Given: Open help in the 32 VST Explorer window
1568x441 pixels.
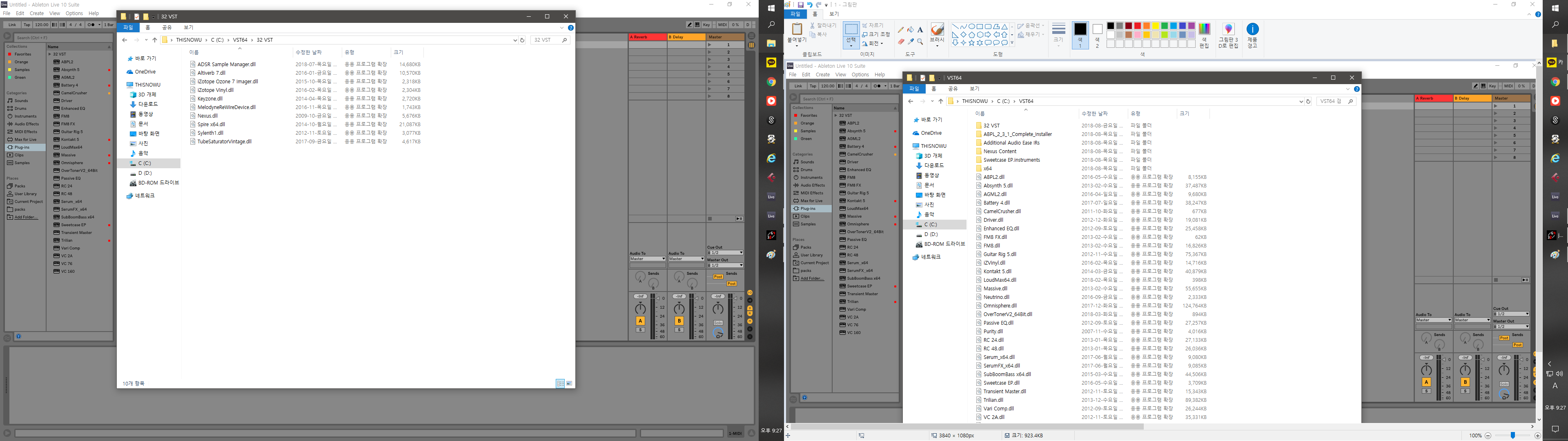Looking at the screenshot, I should 570,27.
